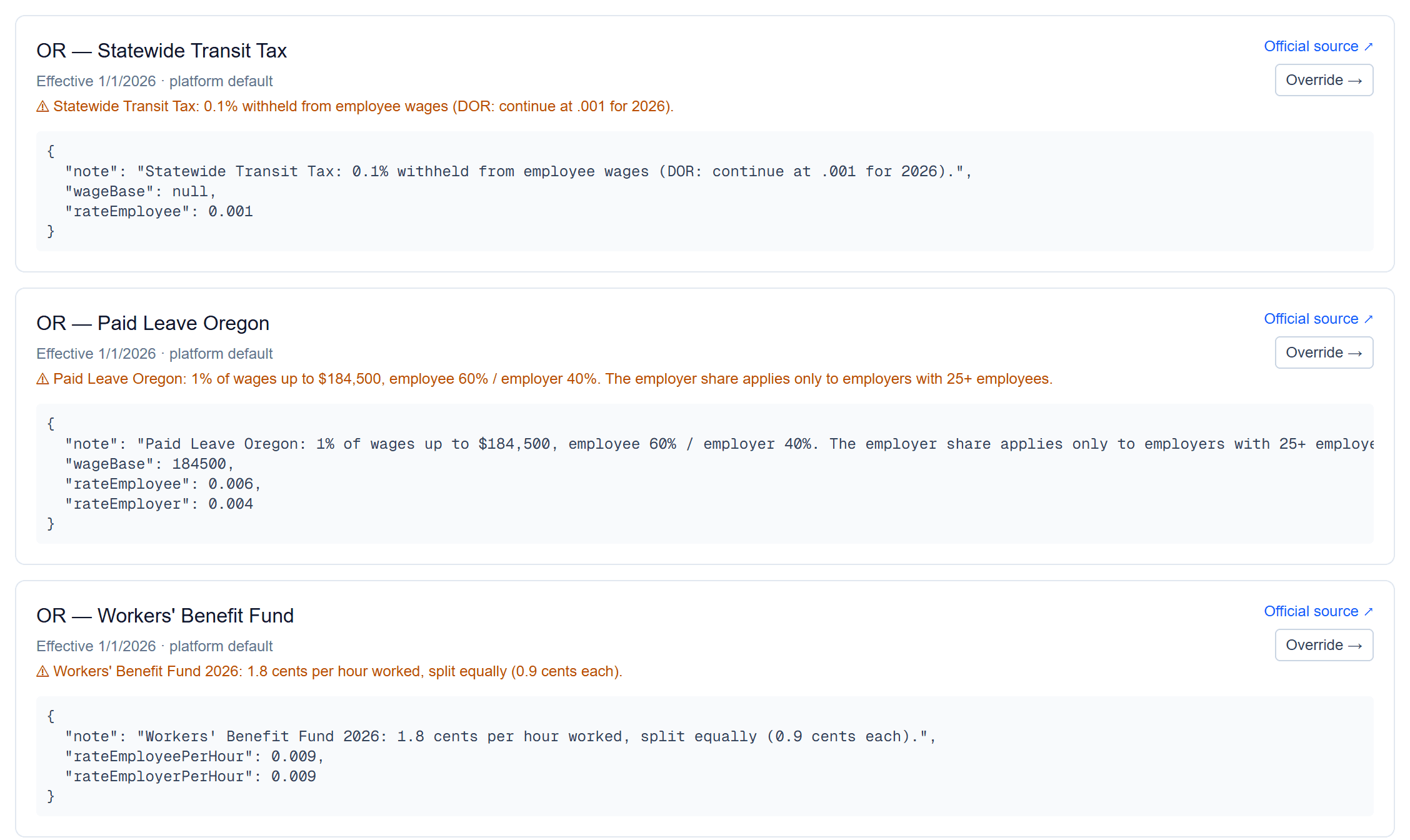Screen dimensions: 1410x840
Task: Click the orange Paid Leave Oregon warning note
Action: pyautogui.click(x=544, y=379)
